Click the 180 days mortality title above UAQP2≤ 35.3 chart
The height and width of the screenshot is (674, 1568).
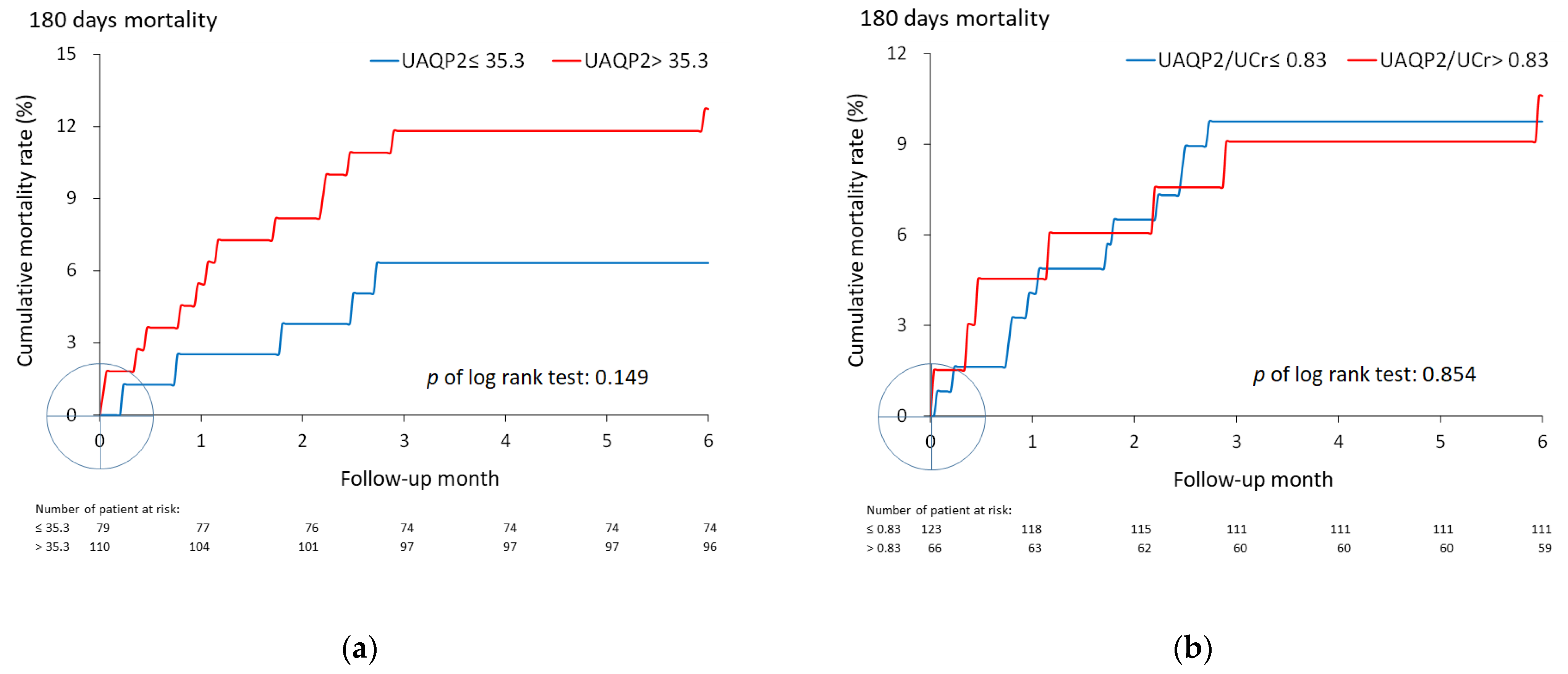[x=123, y=20]
